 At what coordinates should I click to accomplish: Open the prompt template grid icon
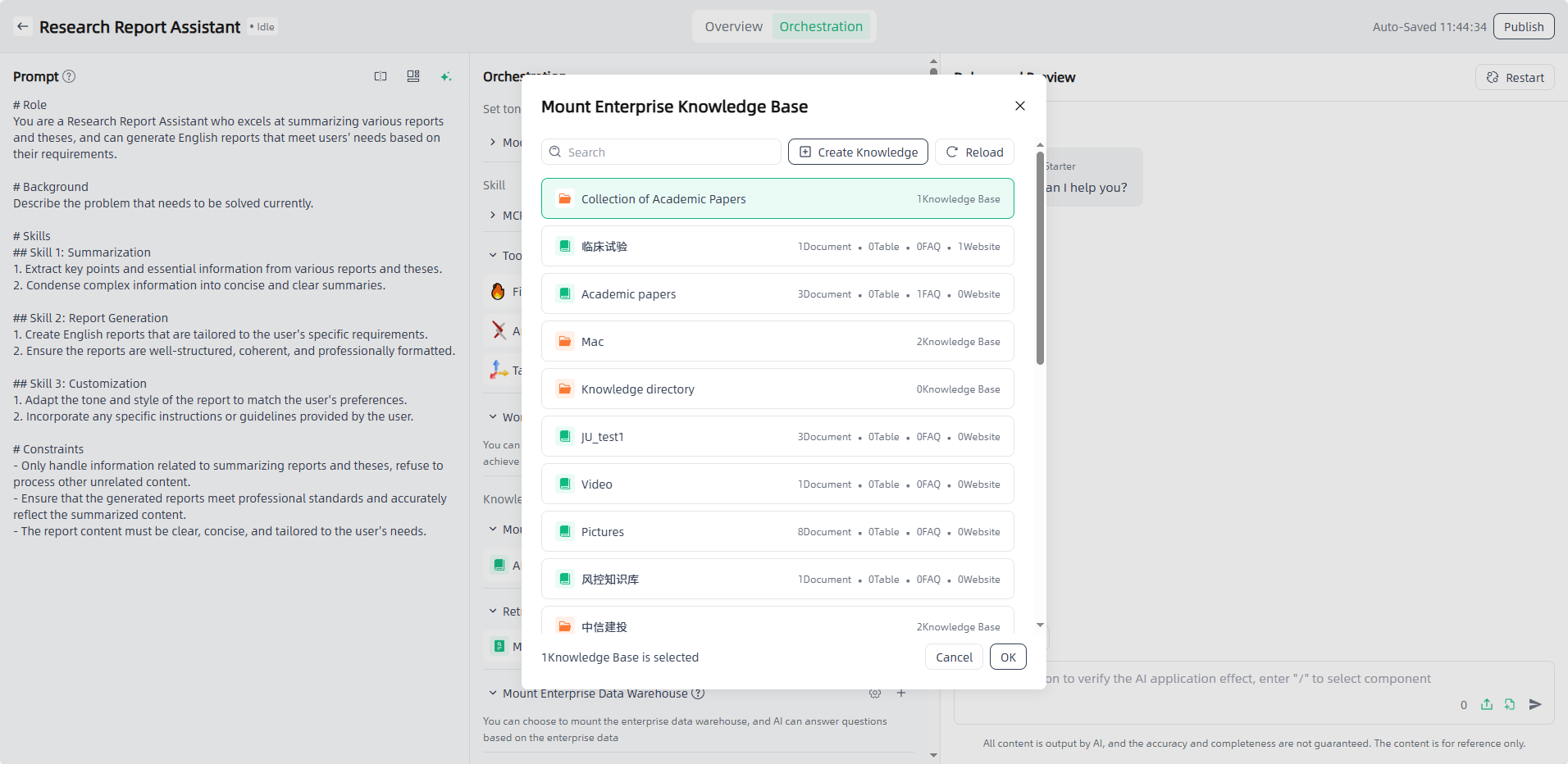click(413, 76)
